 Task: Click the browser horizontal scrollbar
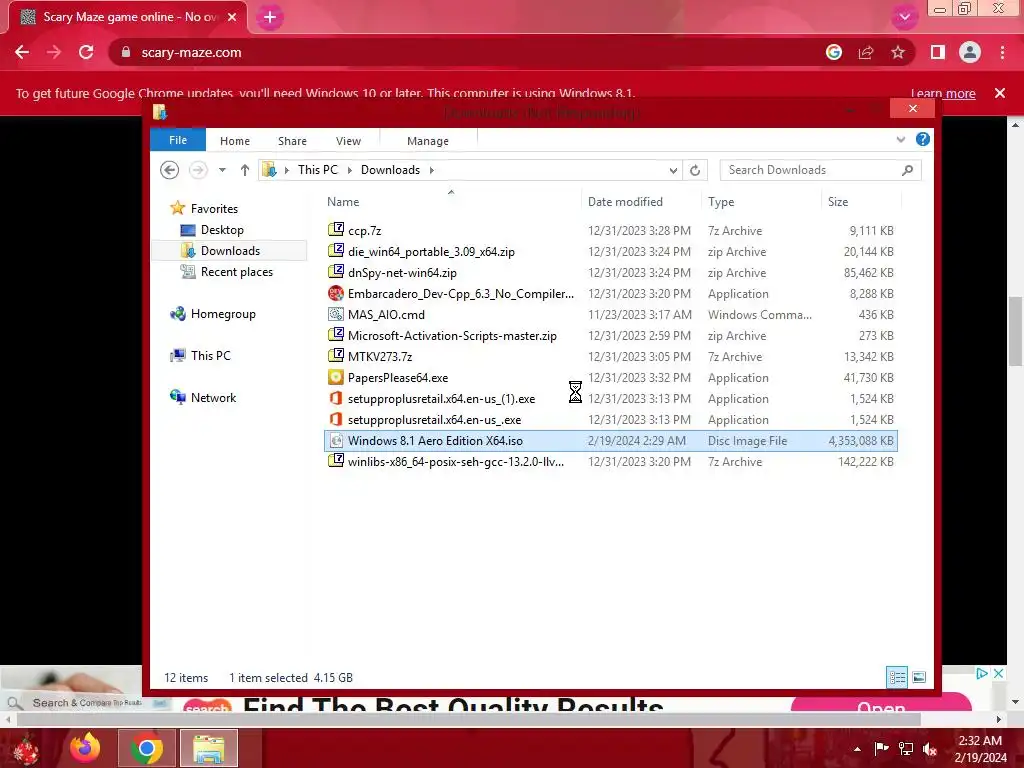click(x=468, y=719)
